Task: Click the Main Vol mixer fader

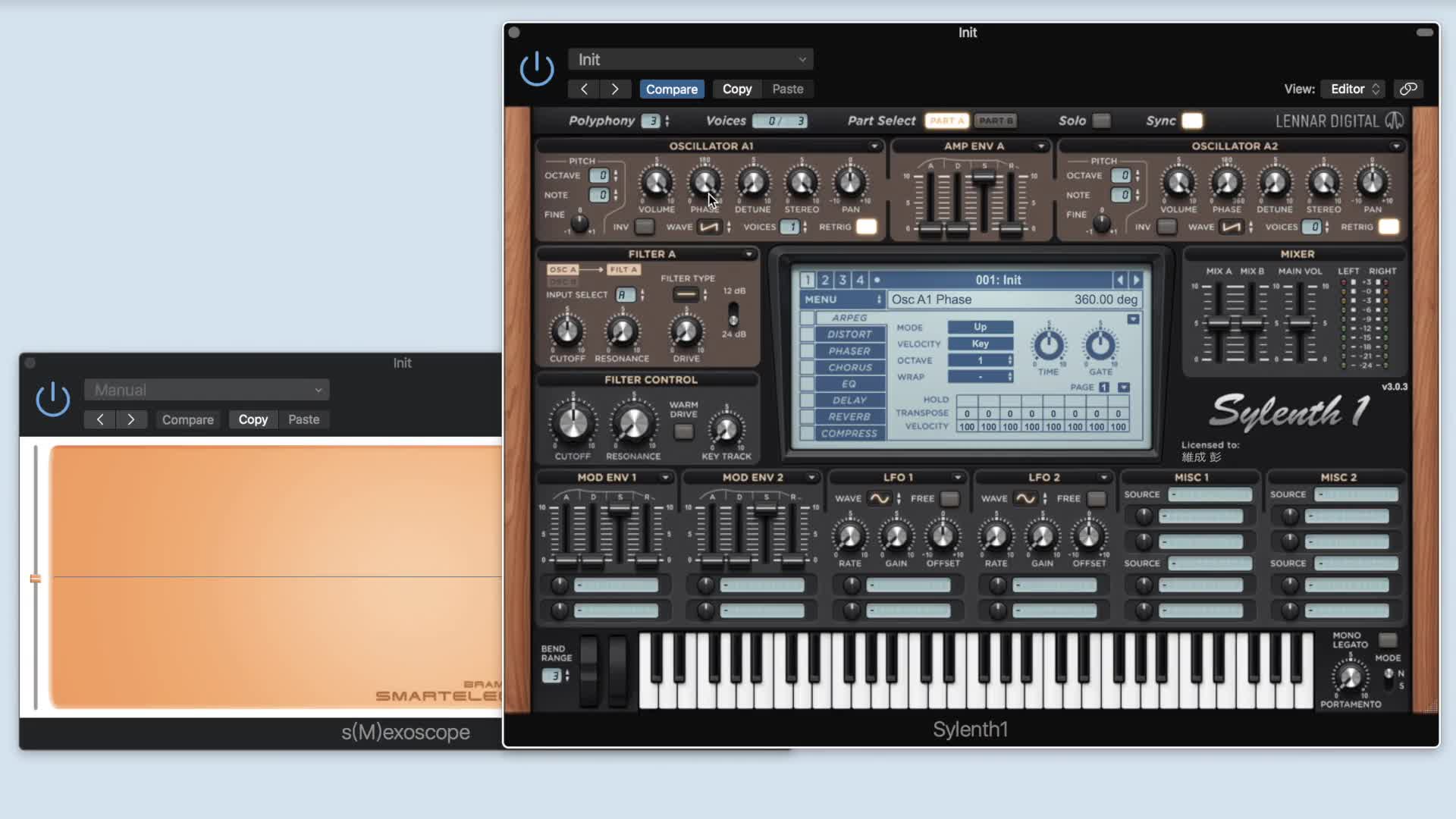Action: point(1300,324)
